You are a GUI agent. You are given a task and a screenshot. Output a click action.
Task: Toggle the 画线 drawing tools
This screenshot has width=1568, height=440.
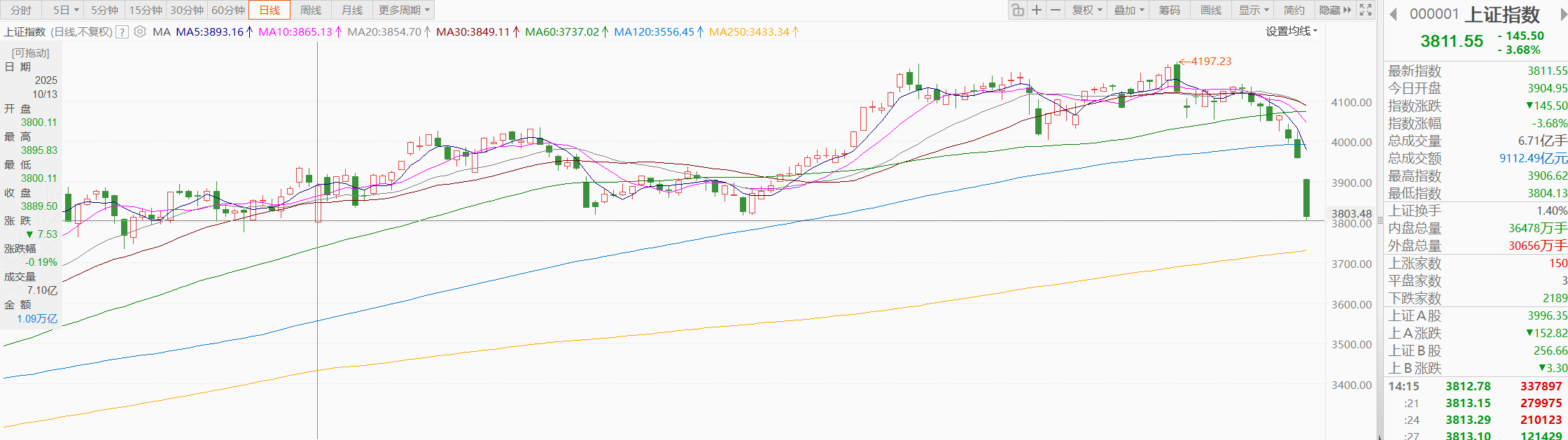coord(1211,10)
